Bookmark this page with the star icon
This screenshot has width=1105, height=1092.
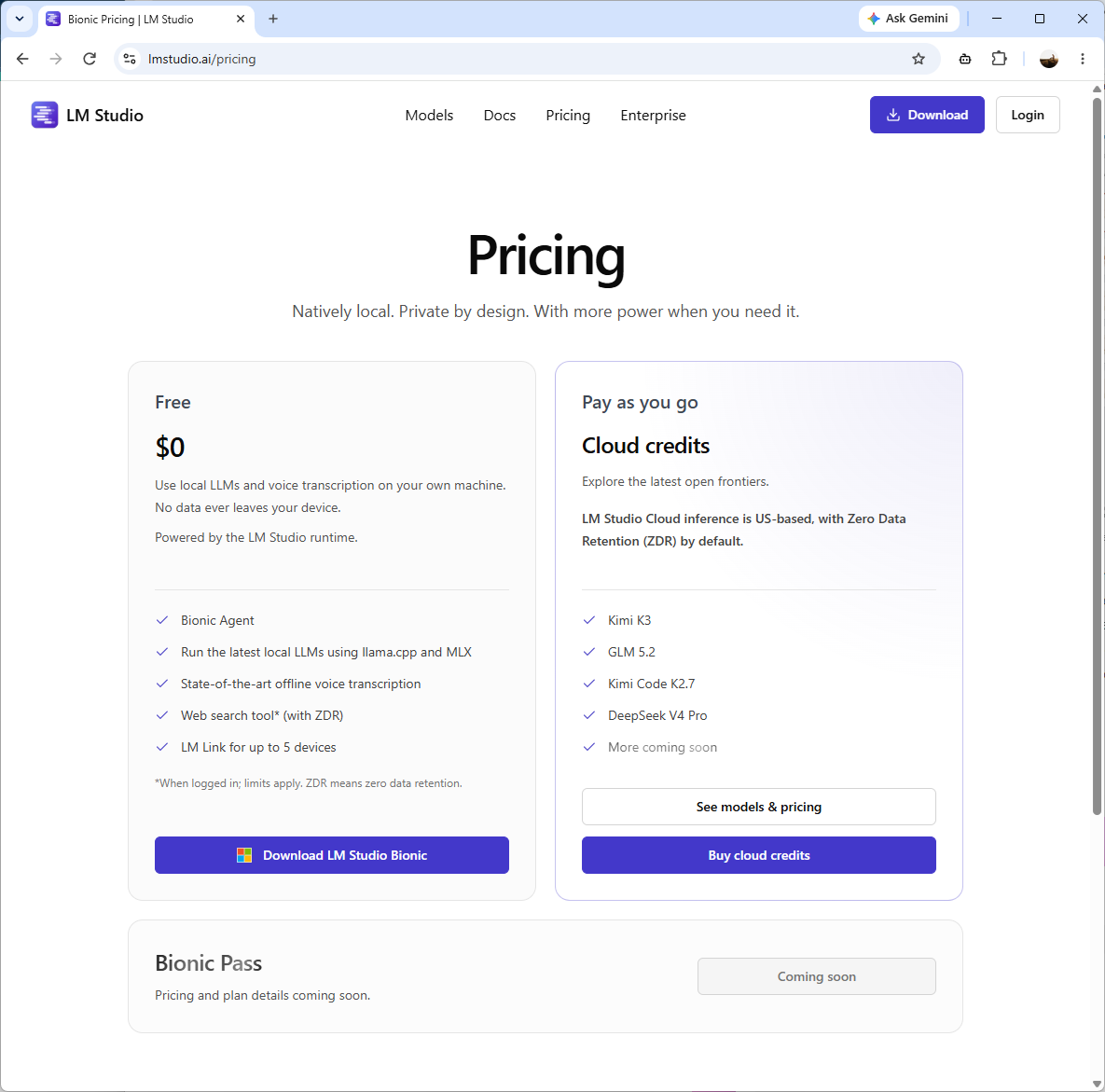[919, 60]
